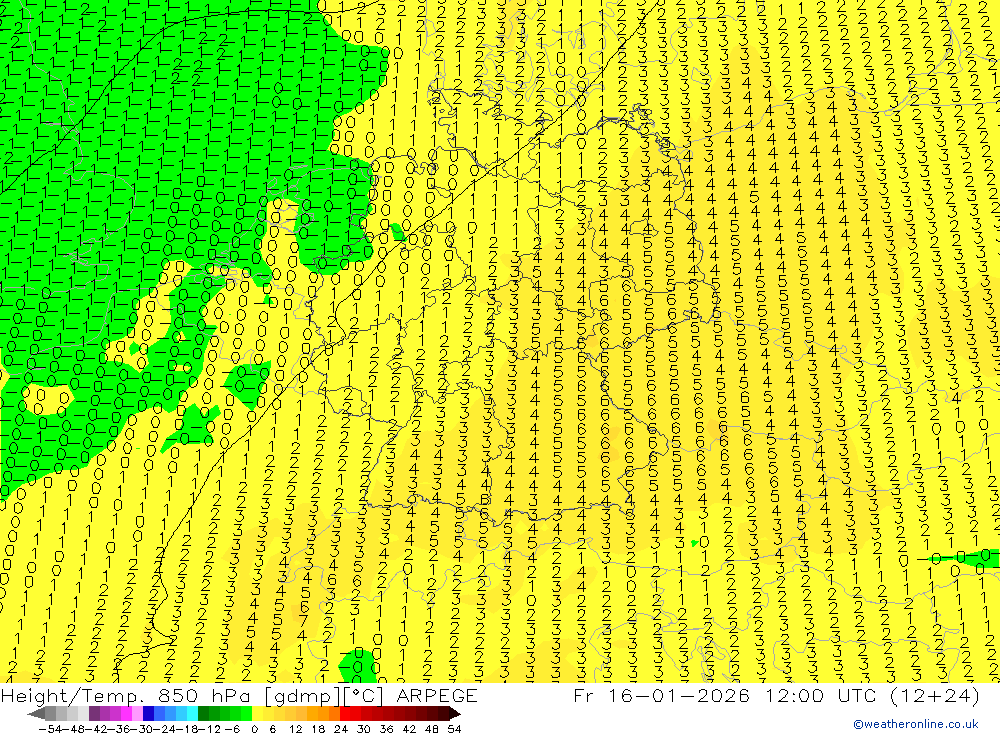This screenshot has height=733, width=1000.
Task: Pick the bright red legend swatch above 24
Action: point(345,714)
